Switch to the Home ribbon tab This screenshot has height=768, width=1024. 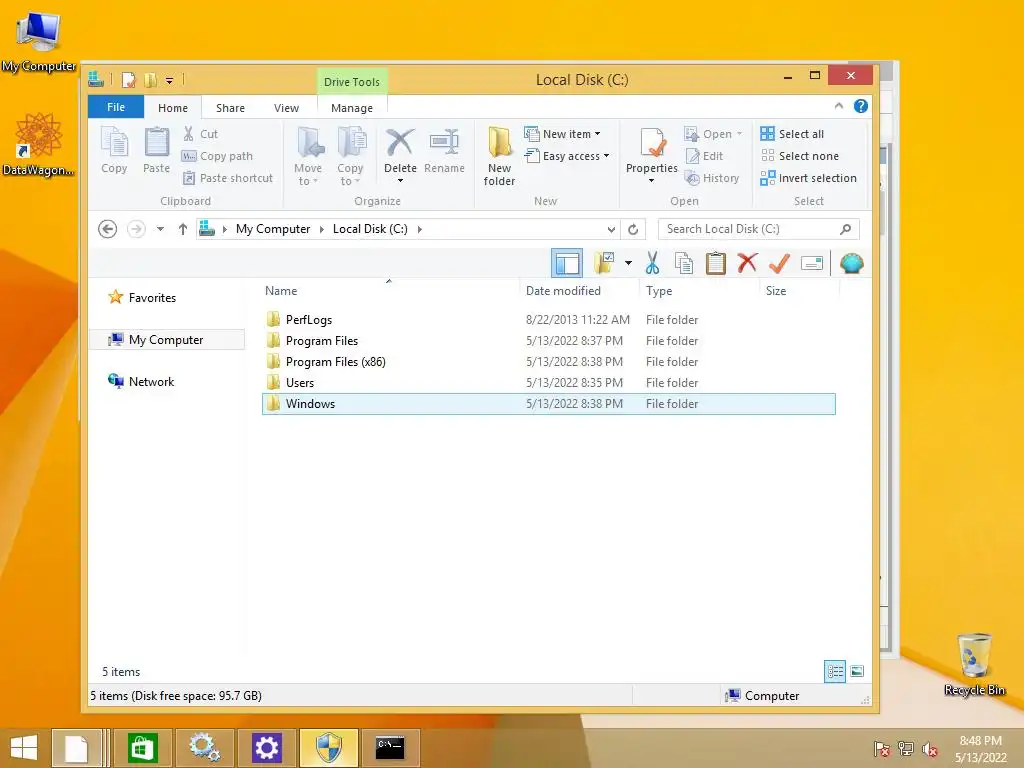(x=173, y=108)
